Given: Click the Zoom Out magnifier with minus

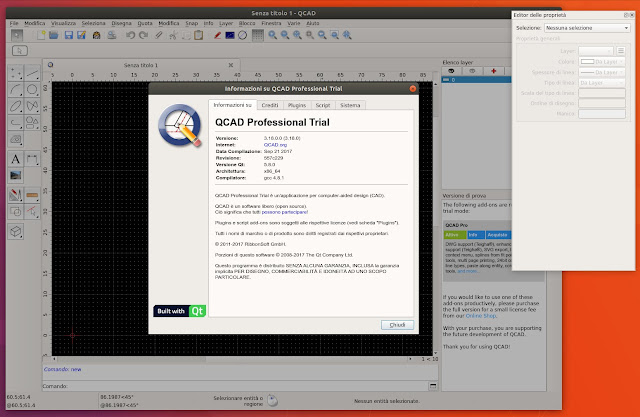Looking at the screenshot, I should (x=285, y=35).
